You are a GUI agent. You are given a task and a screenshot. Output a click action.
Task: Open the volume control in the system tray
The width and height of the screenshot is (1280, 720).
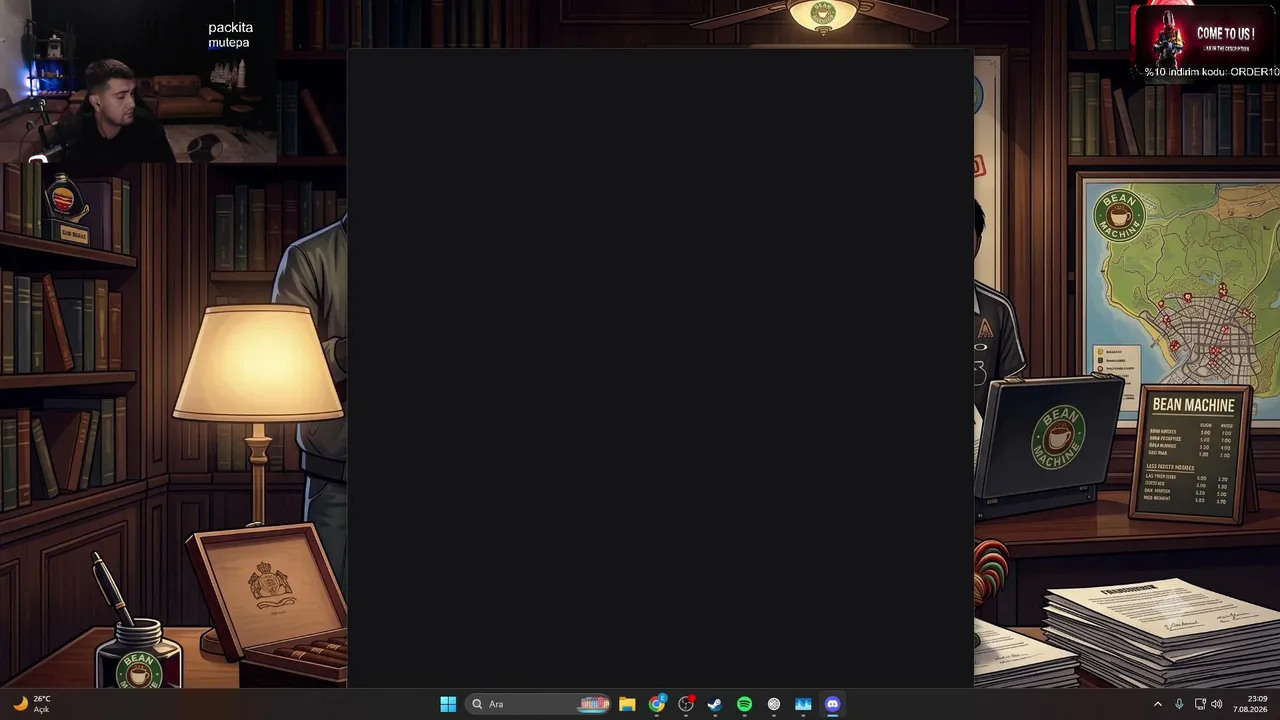[1217, 704]
